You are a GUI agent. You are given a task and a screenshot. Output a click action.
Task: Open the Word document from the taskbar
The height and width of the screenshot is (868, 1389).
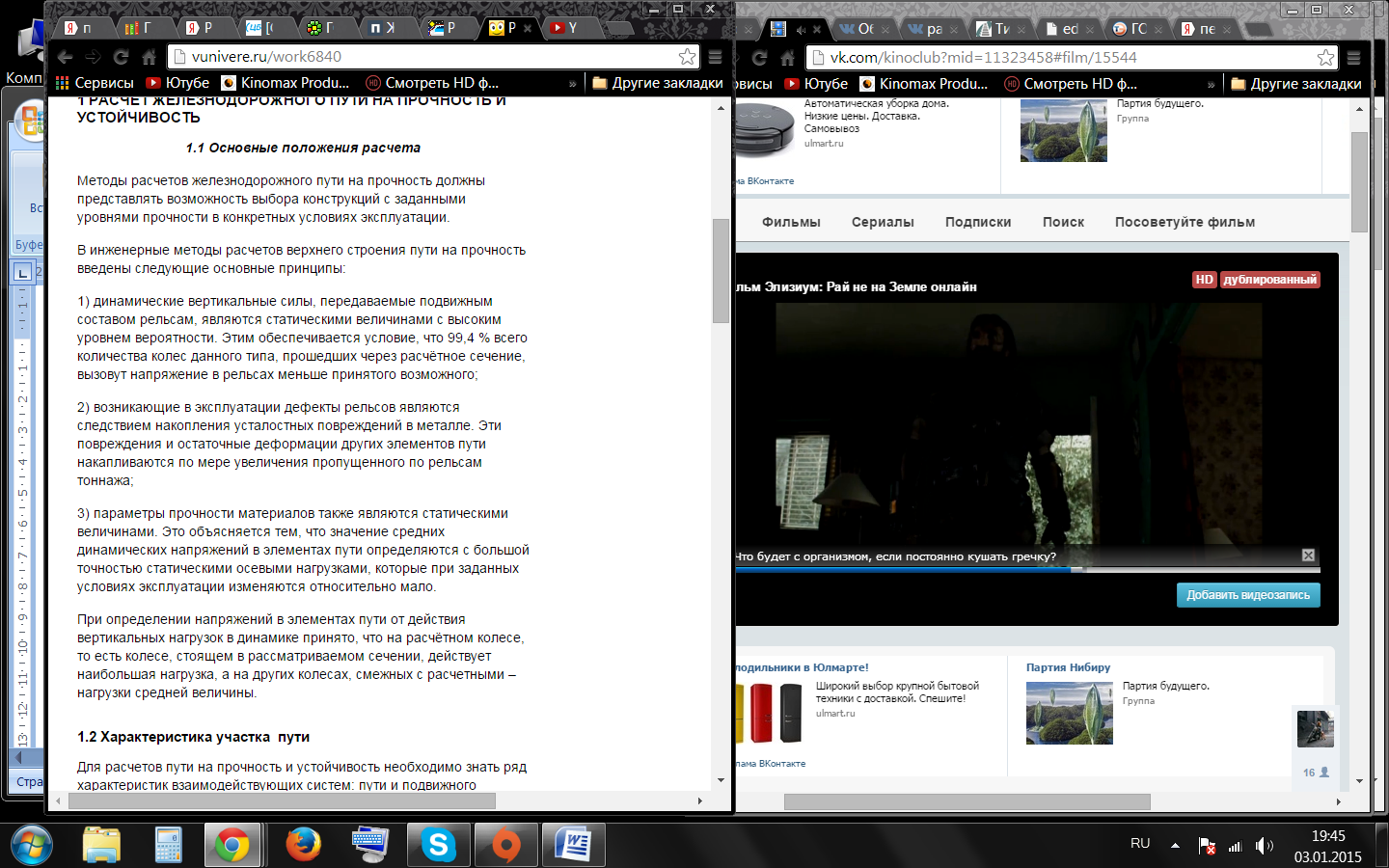point(573,845)
